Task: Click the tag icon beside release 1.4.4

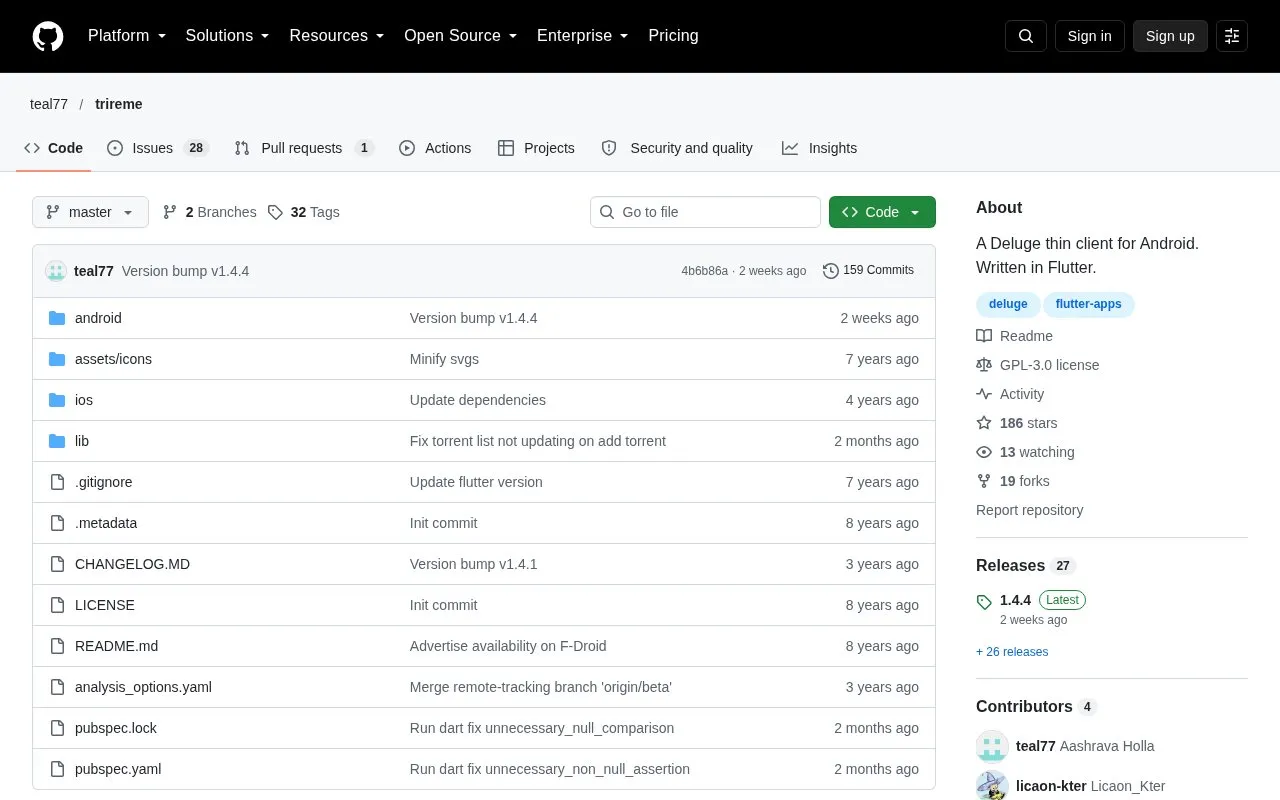Action: pos(984,601)
